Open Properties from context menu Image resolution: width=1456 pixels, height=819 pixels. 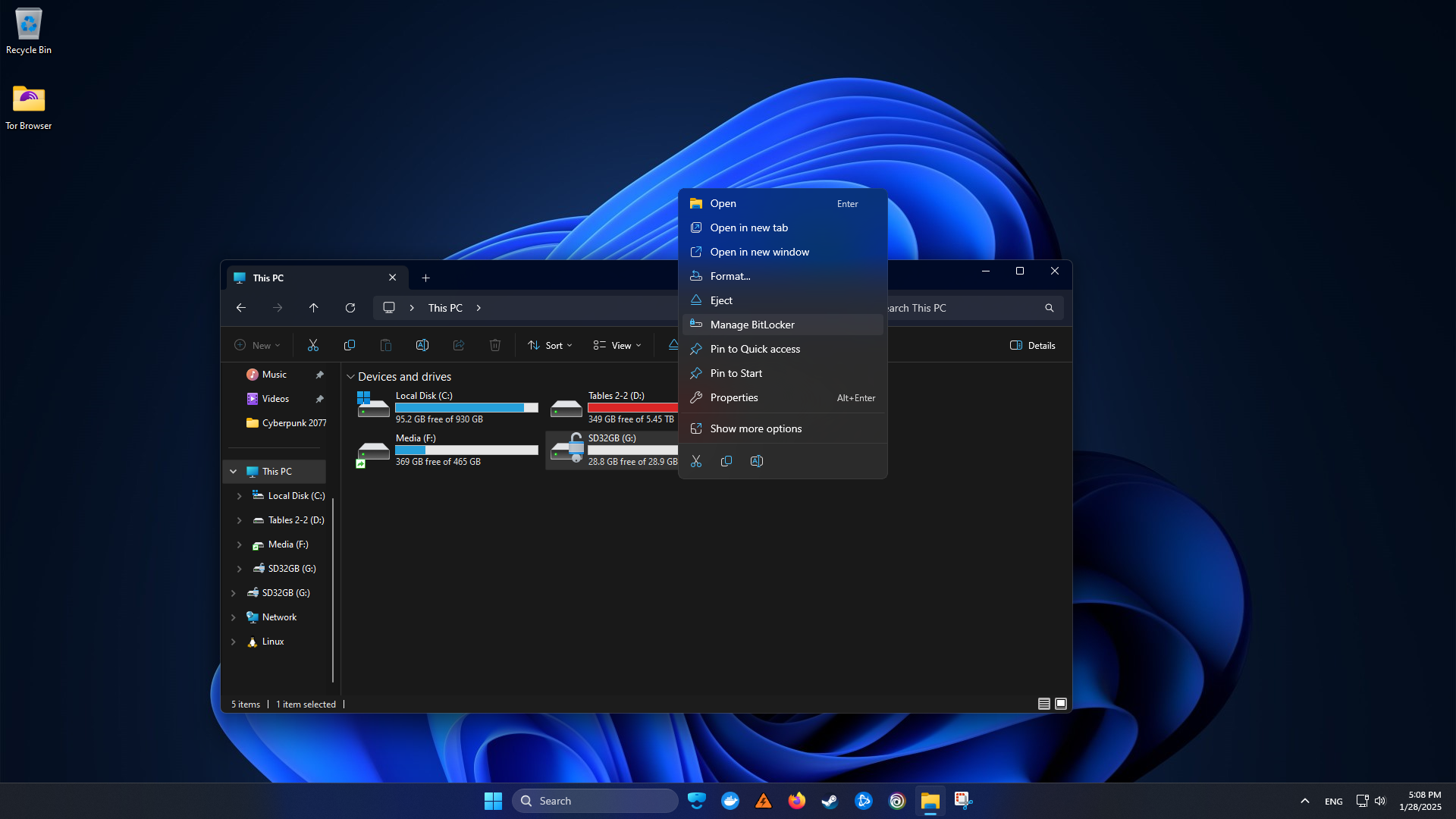[783, 397]
